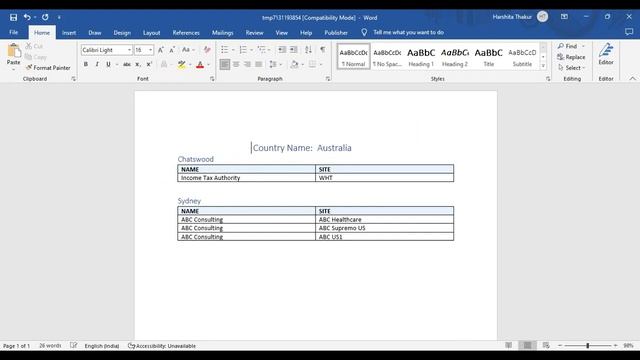
Task: Center align the paragraph
Action: pos(236,64)
